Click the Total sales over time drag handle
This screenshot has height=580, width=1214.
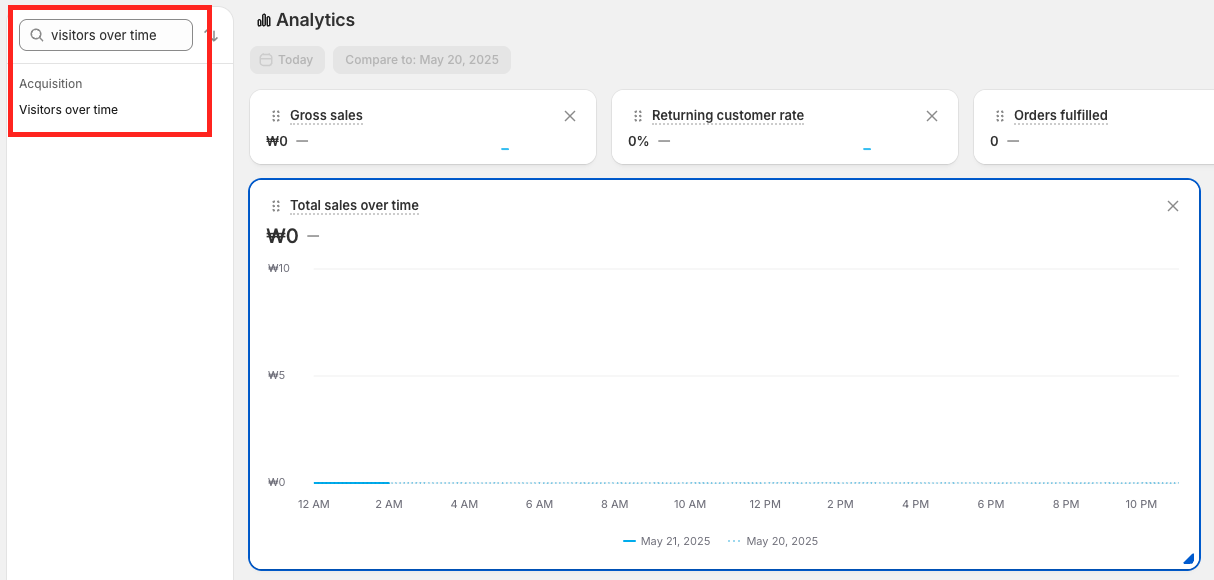pyautogui.click(x=276, y=206)
